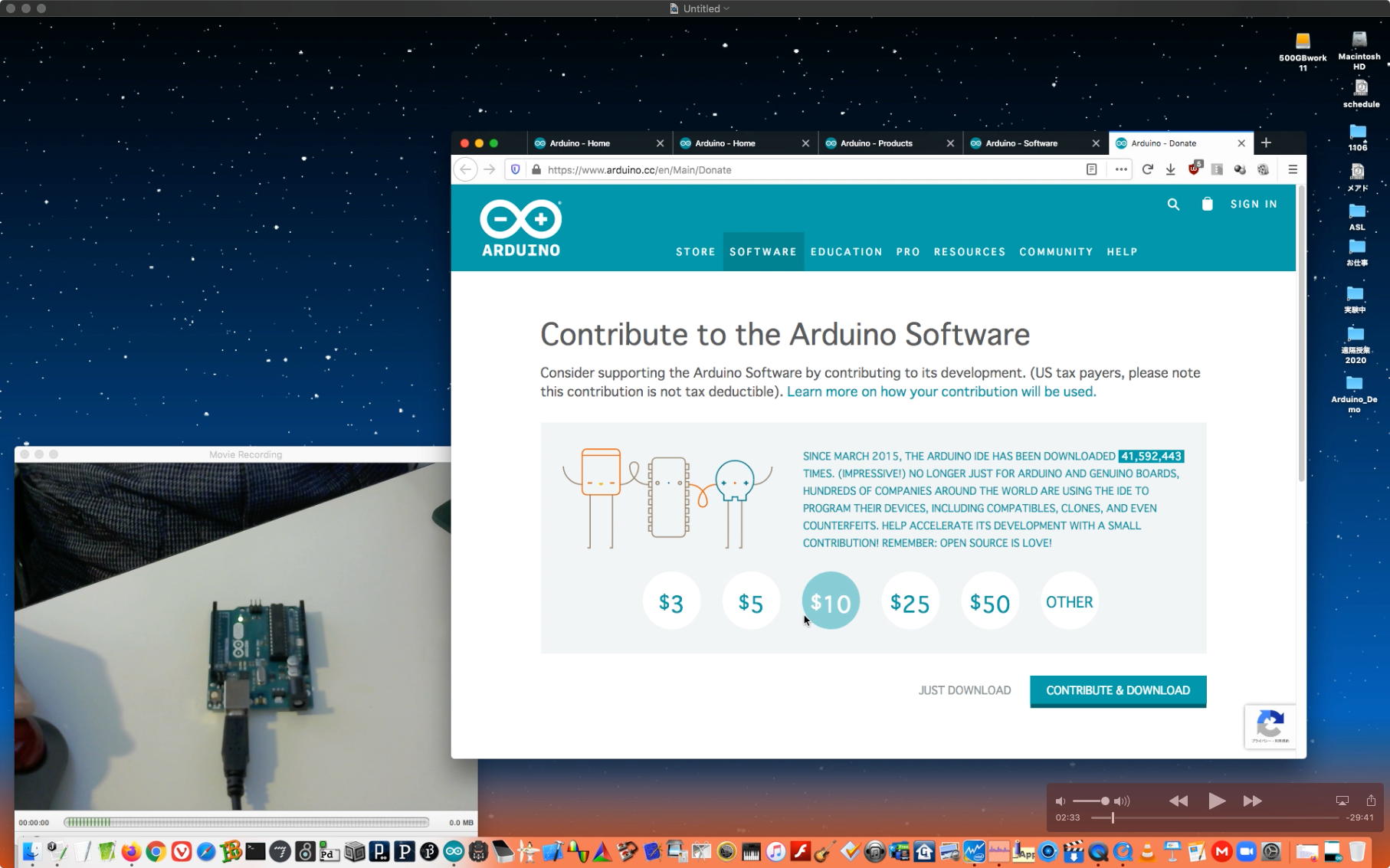
Task: Switch to the Arduino - Products tab
Action: pyautogui.click(x=889, y=143)
